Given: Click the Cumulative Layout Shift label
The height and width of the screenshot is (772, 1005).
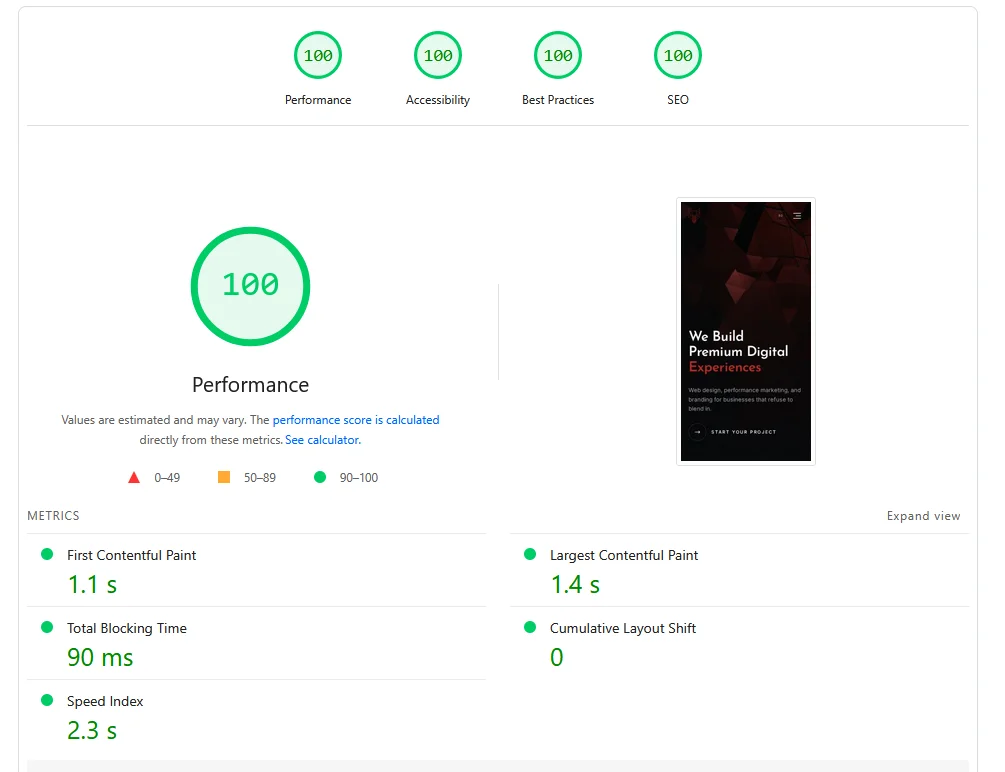Looking at the screenshot, I should [x=622, y=628].
